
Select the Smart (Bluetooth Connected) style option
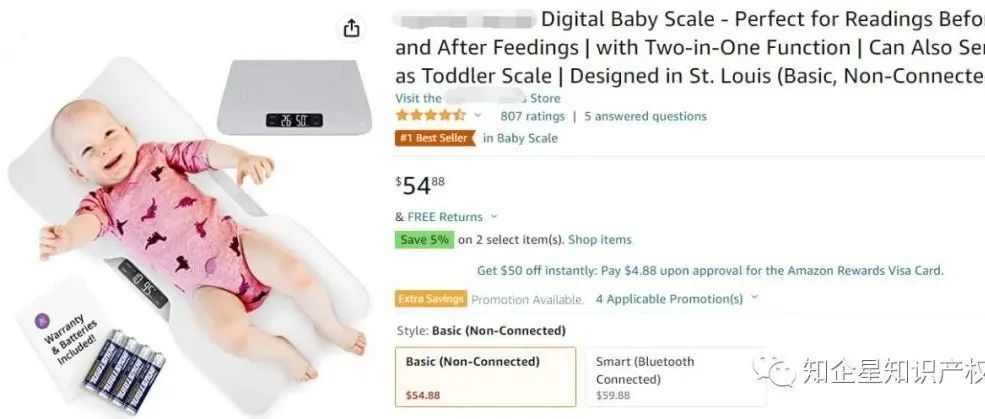660,377
